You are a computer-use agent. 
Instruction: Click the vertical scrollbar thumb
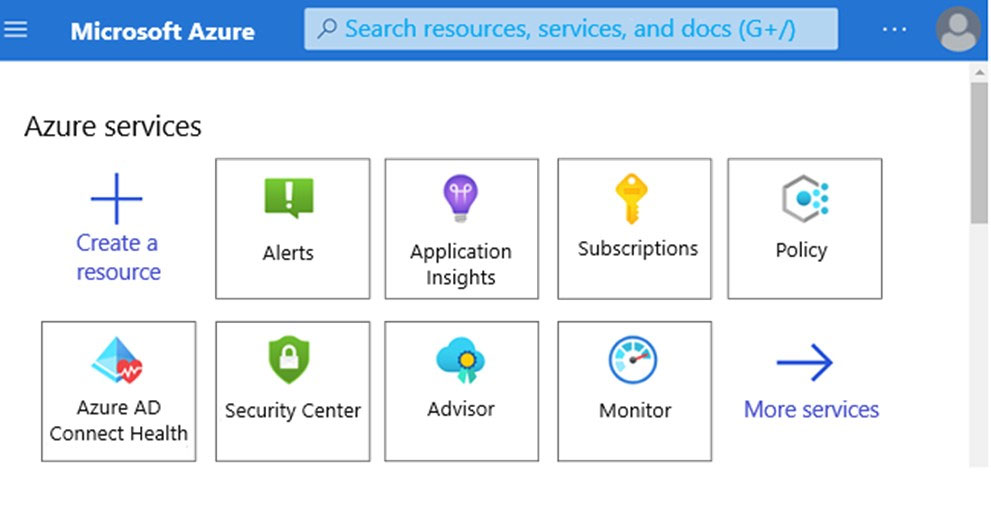980,152
